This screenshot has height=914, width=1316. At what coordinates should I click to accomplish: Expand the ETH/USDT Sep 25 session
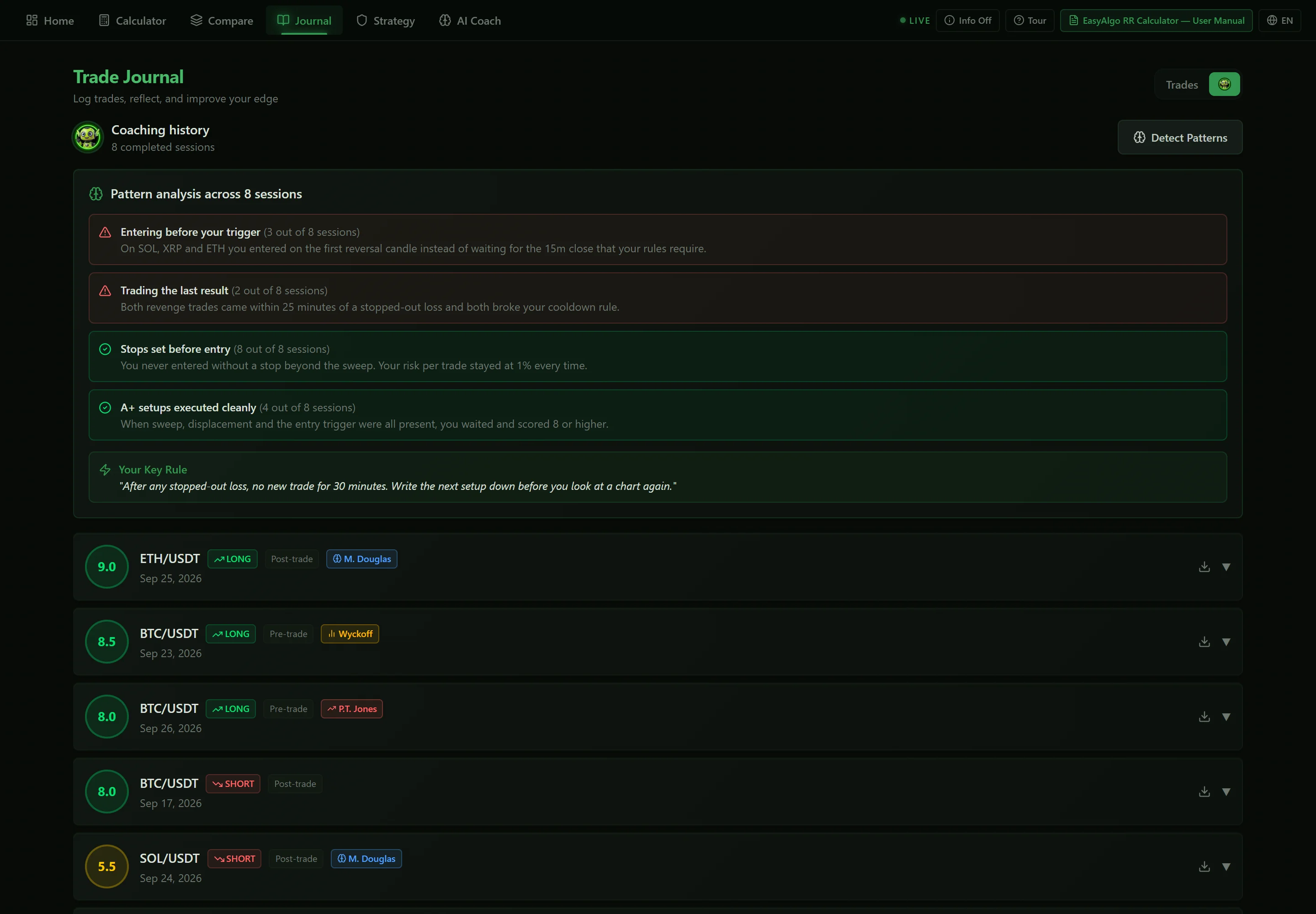pyautogui.click(x=1226, y=566)
